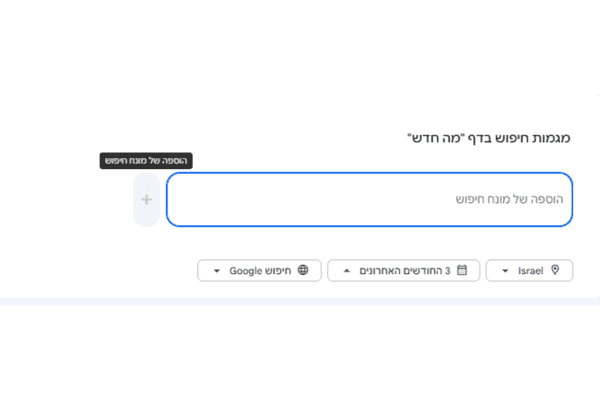Focus the 'הוספה של מונח חיפוש' search term field
Image resolution: width=600 pixels, height=400 pixels.
(x=370, y=199)
